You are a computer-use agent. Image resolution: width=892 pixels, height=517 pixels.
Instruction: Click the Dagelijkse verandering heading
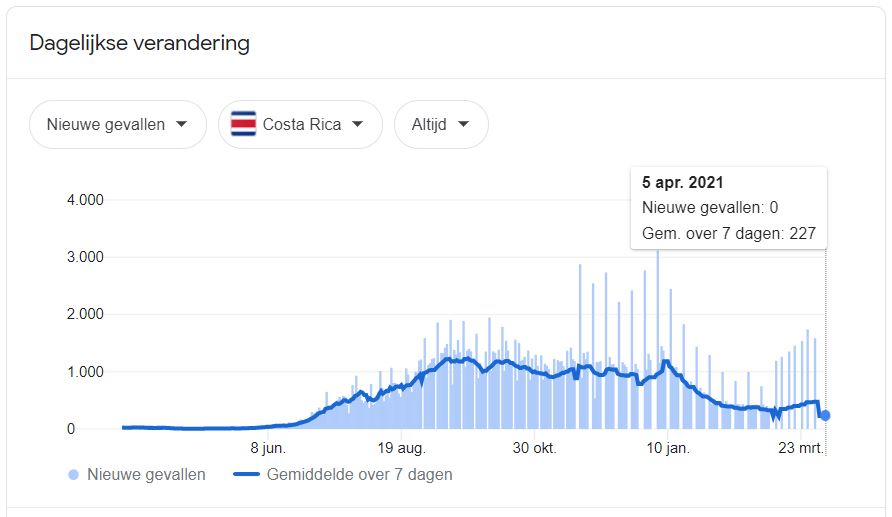(x=139, y=43)
